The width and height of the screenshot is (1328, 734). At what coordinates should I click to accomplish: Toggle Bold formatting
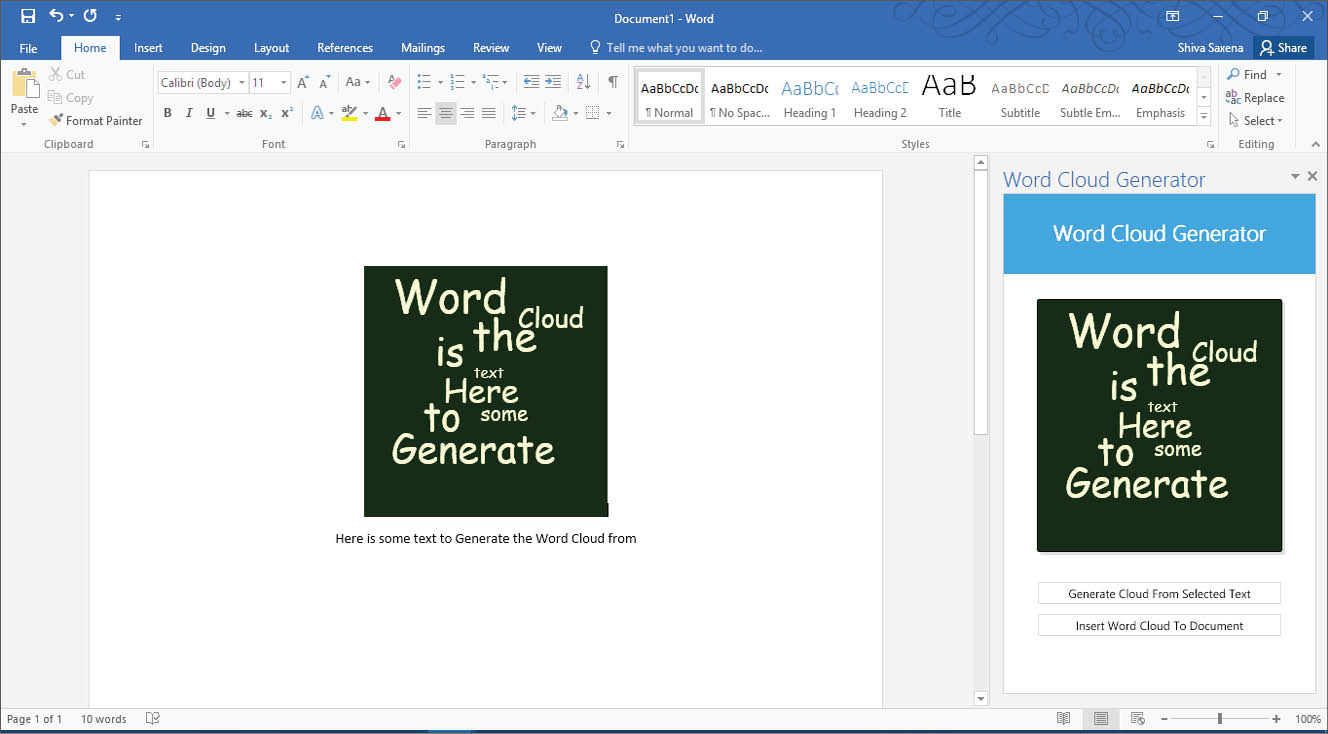(x=167, y=113)
